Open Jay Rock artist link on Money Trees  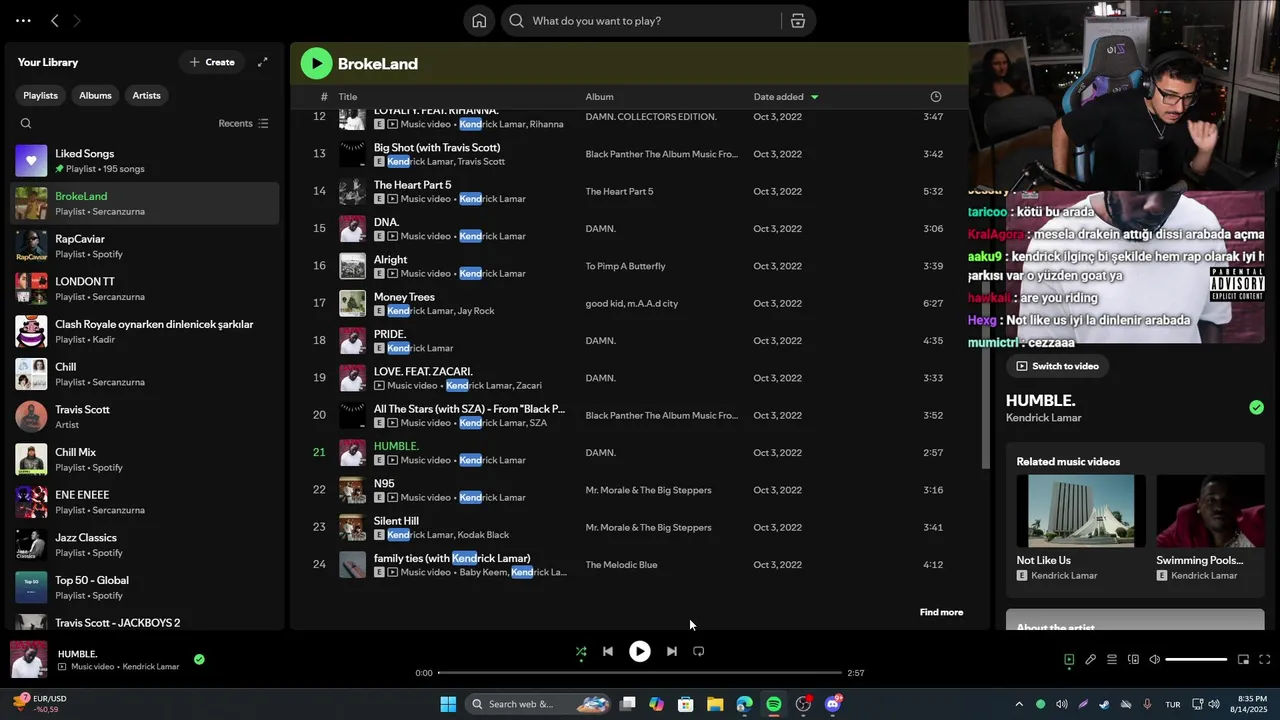coord(476,311)
